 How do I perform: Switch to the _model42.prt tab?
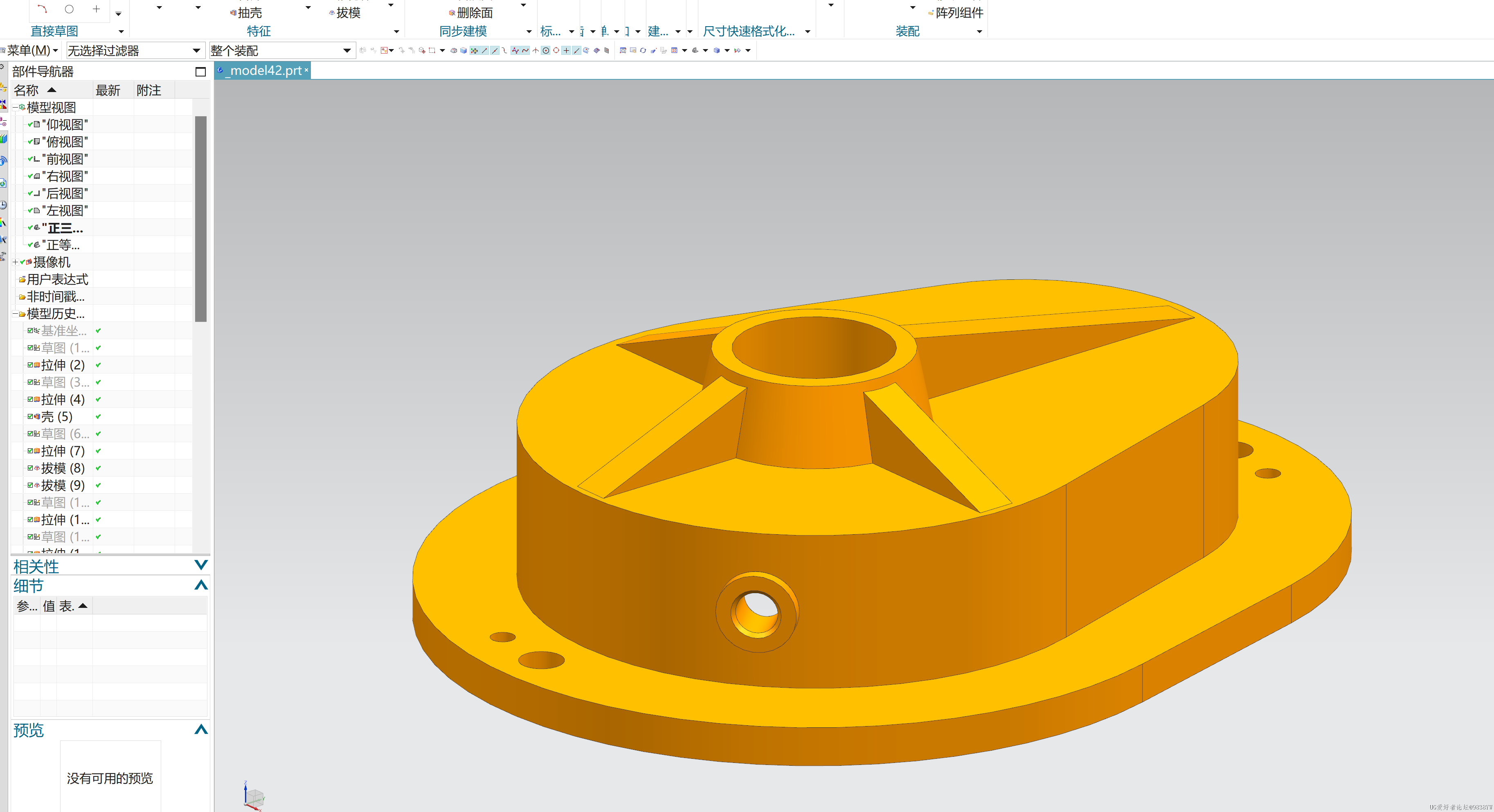[262, 70]
